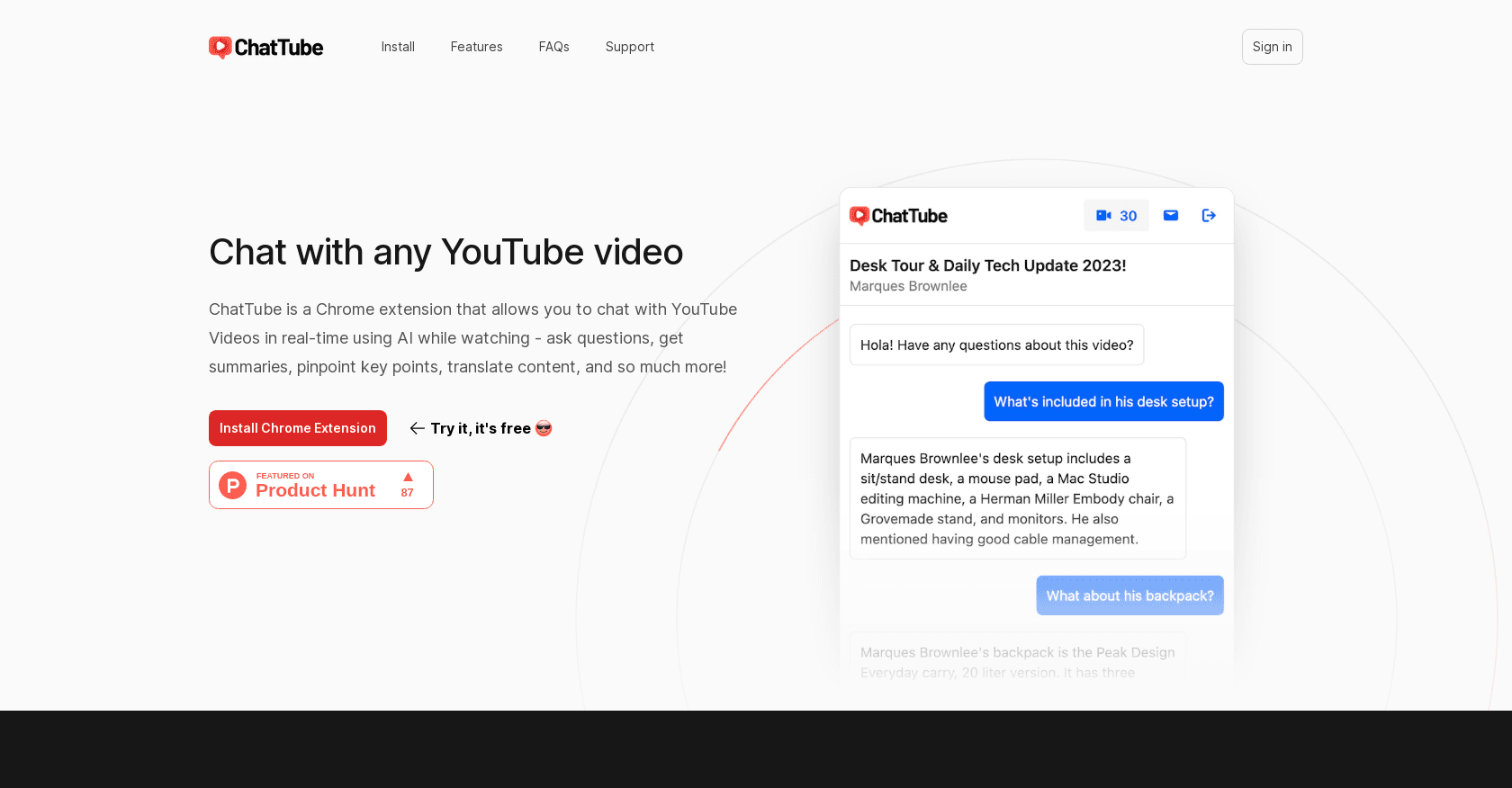This screenshot has height=788, width=1512.
Task: Click the Sign in button
Action: coord(1273,47)
